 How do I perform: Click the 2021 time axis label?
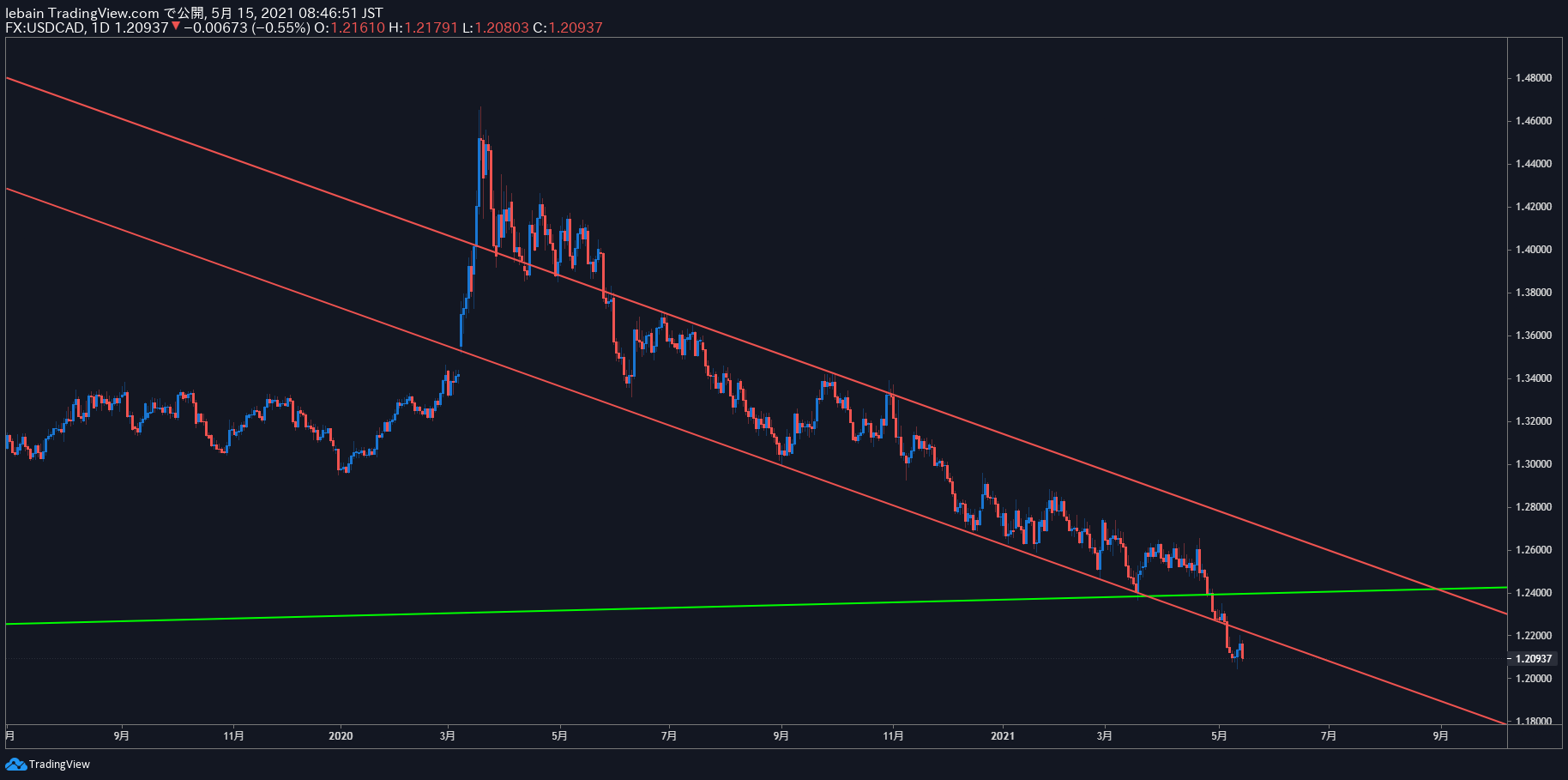coord(1002,735)
